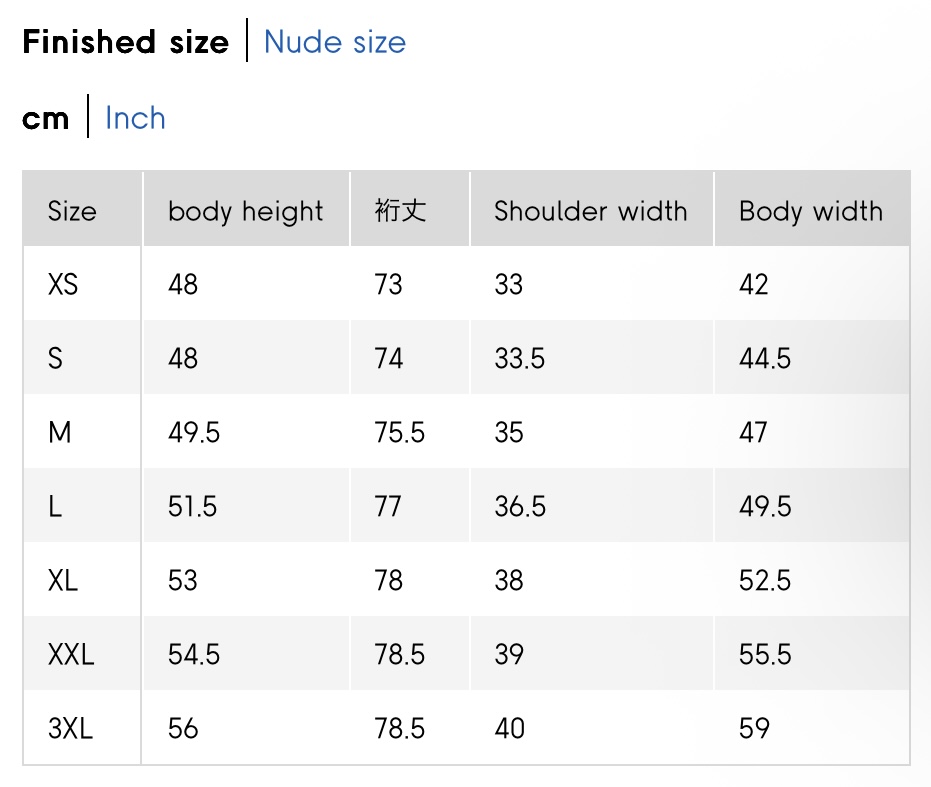Click the body height column header
Viewport: 931px width, 787px height.
(x=245, y=211)
